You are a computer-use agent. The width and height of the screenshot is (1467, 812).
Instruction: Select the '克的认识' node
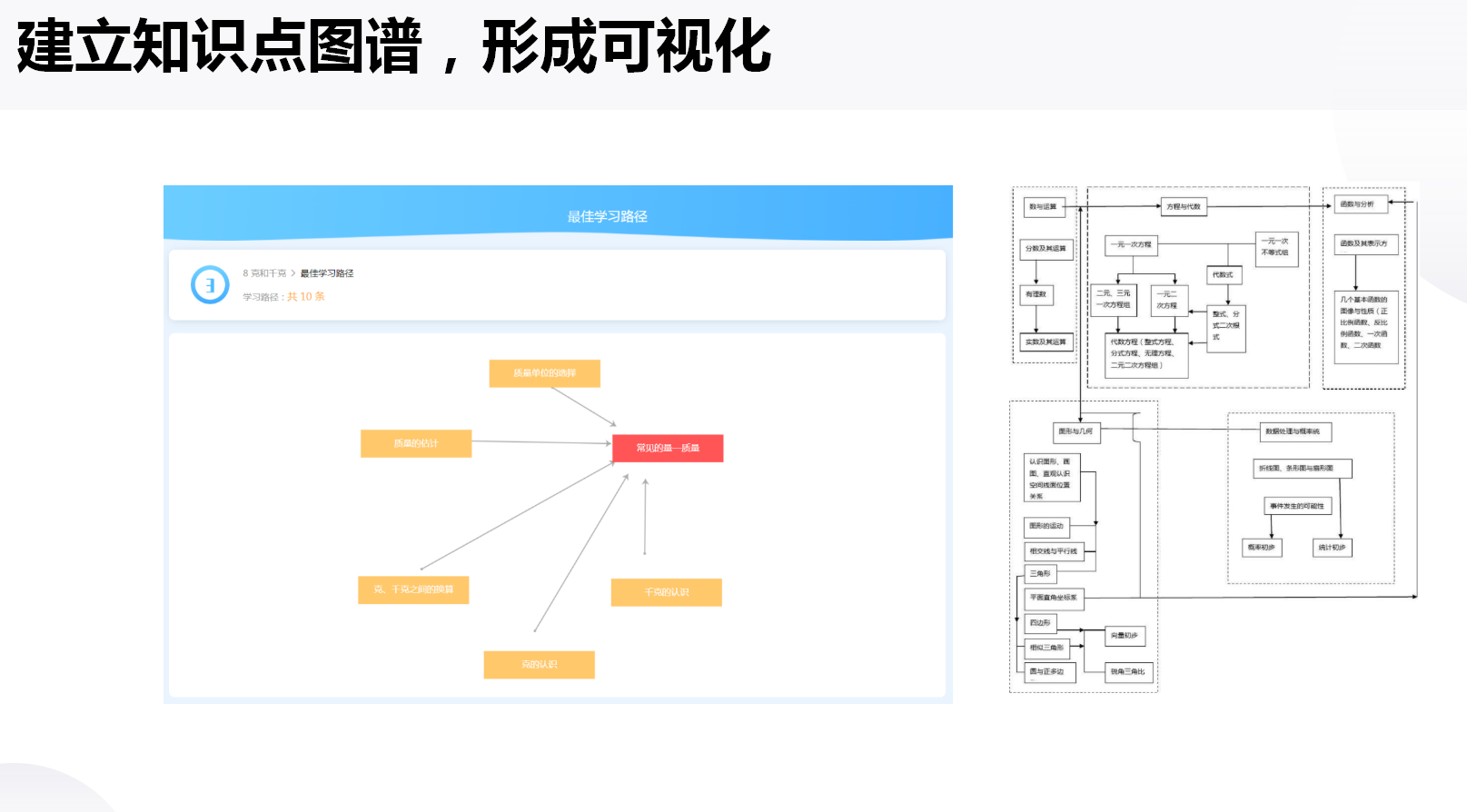(540, 665)
